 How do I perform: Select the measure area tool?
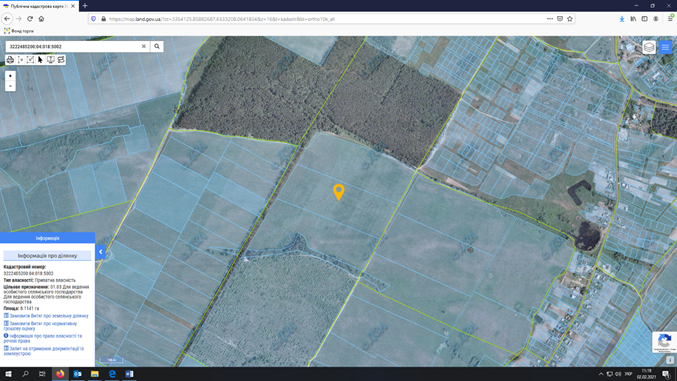(x=30, y=60)
